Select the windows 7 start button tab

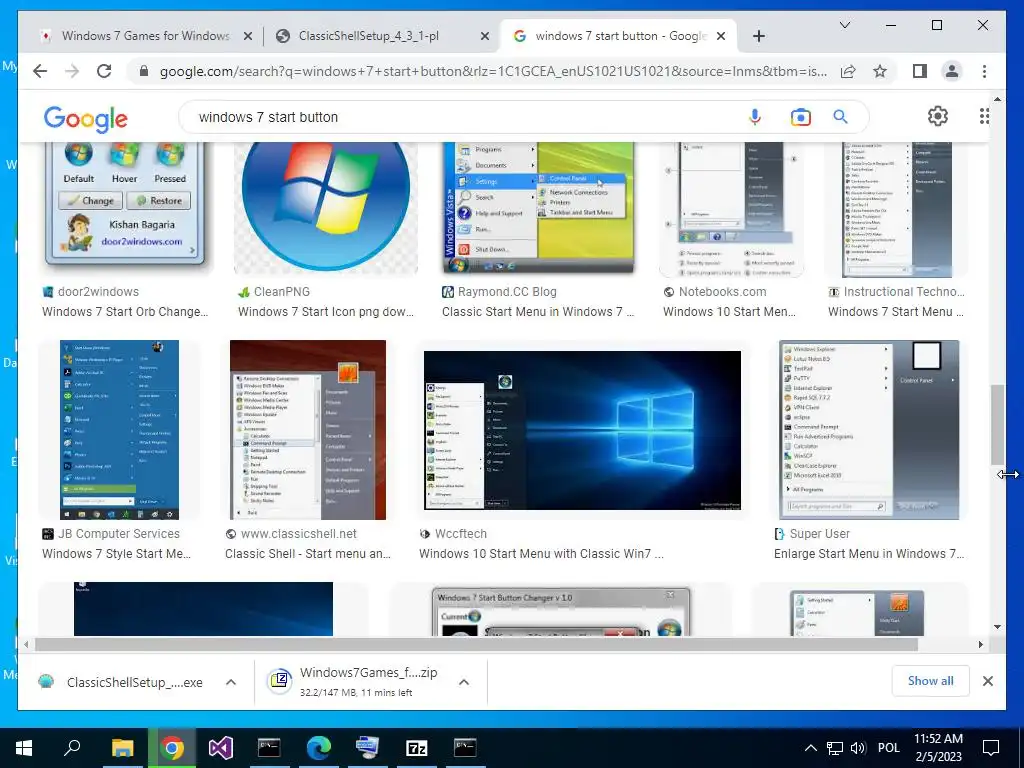tap(618, 36)
